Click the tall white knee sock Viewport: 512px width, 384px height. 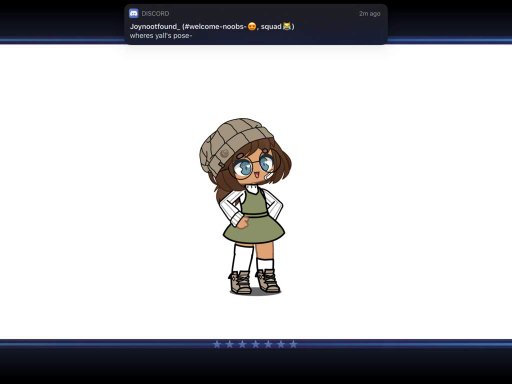242,258
